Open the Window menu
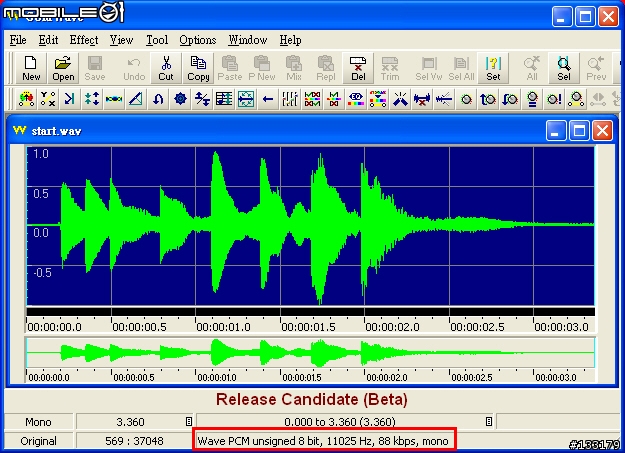The height and width of the screenshot is (453, 625). (248, 40)
